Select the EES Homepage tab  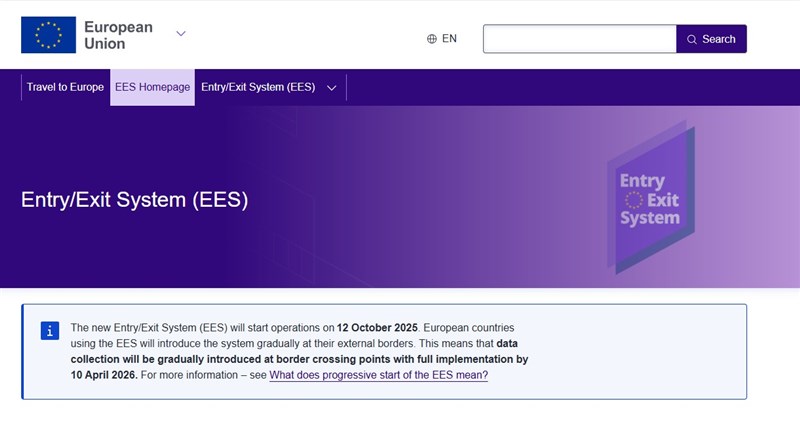[x=152, y=87]
